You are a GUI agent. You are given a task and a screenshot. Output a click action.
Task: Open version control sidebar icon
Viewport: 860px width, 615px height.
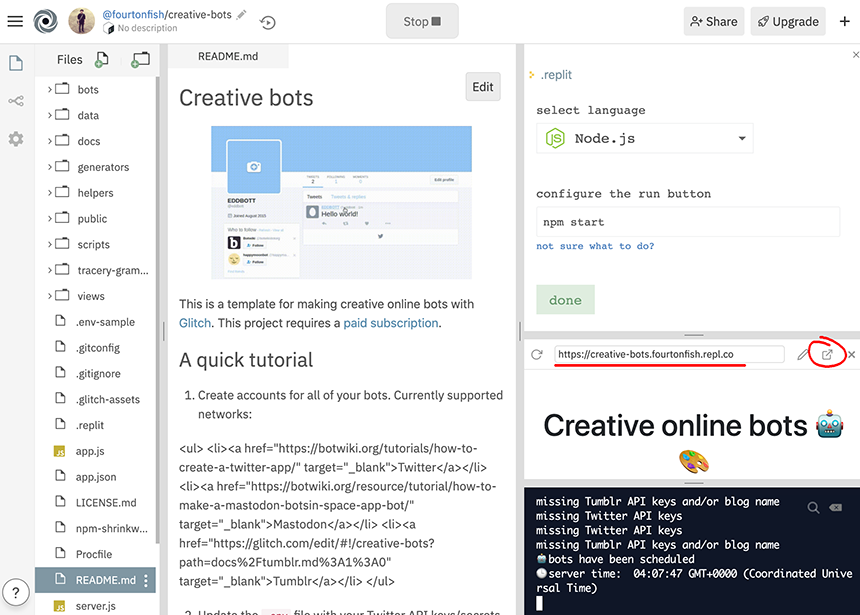pos(16,101)
